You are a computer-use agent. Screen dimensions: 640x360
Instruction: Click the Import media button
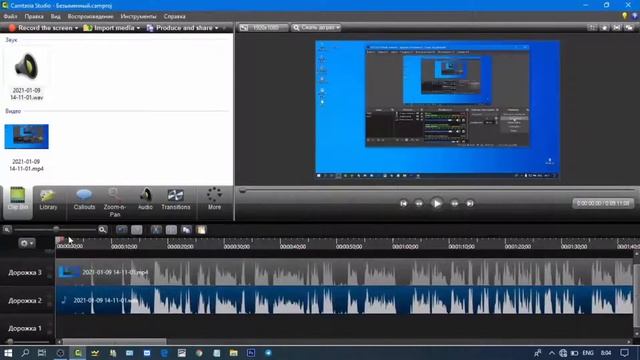coord(109,28)
